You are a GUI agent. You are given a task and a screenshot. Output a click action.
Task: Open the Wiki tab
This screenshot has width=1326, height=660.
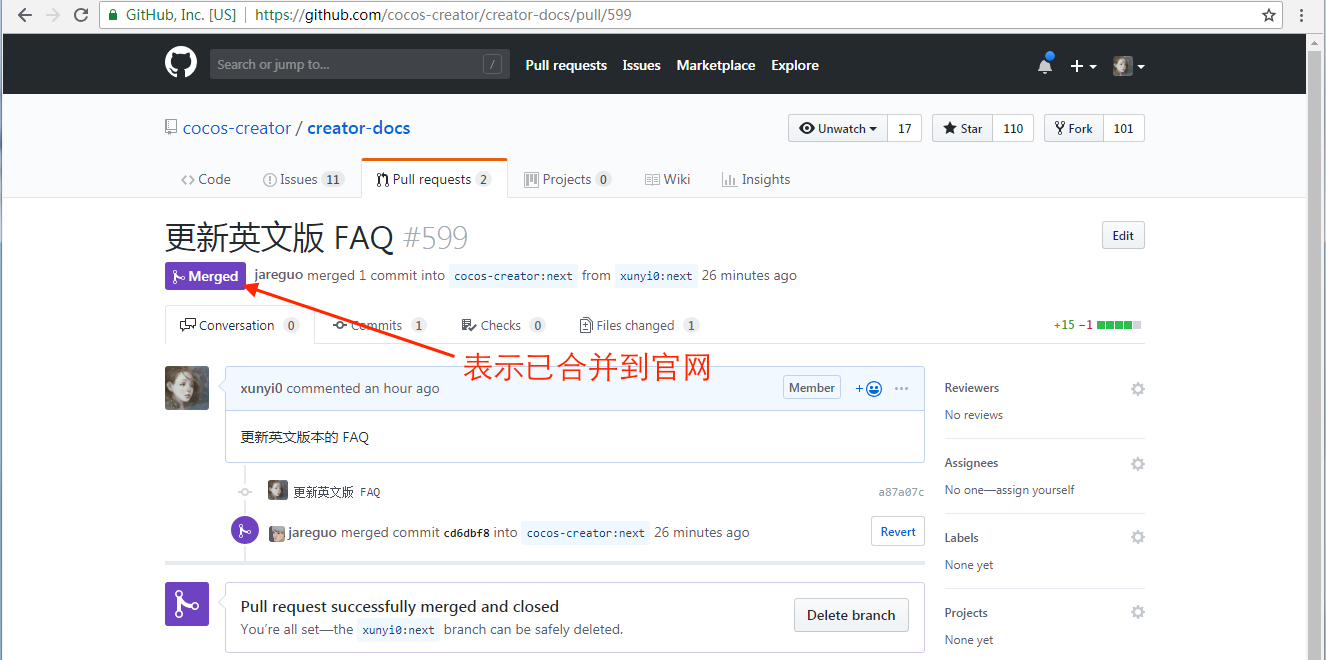[668, 179]
